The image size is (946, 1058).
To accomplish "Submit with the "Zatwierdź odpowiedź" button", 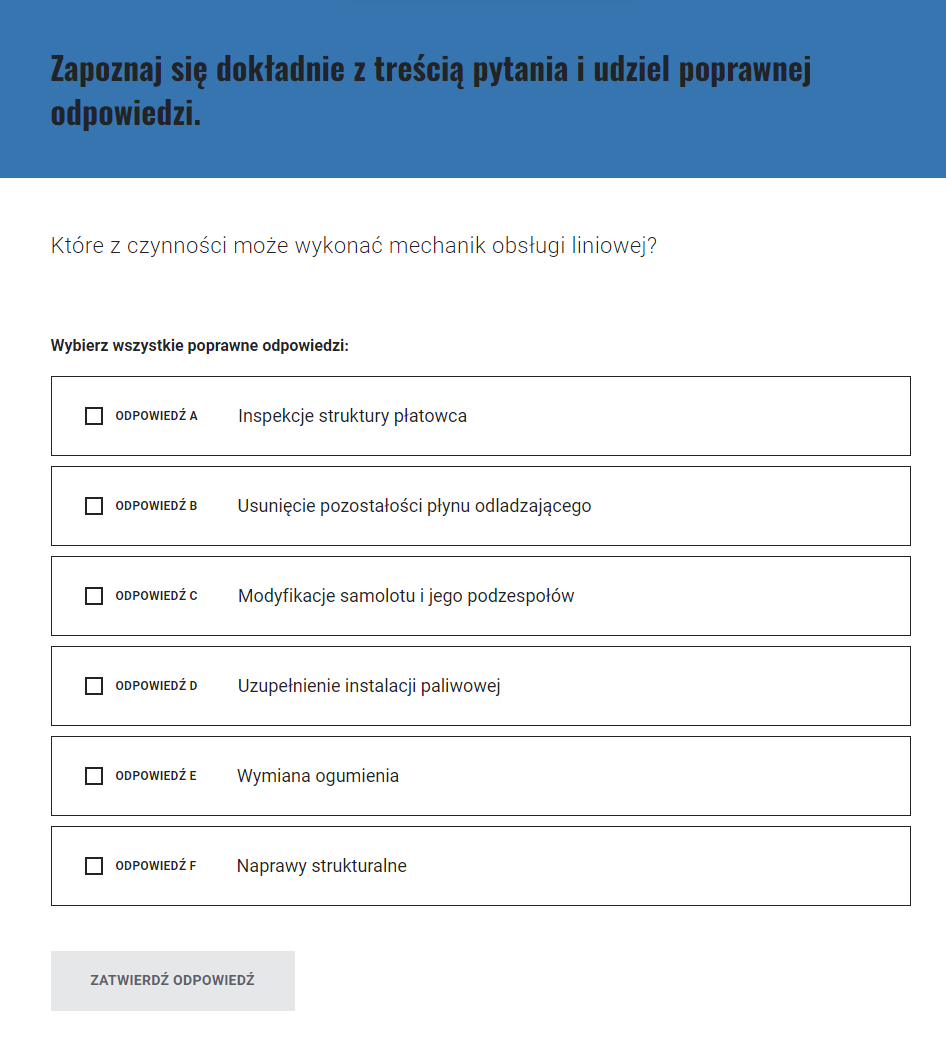I will coord(173,981).
